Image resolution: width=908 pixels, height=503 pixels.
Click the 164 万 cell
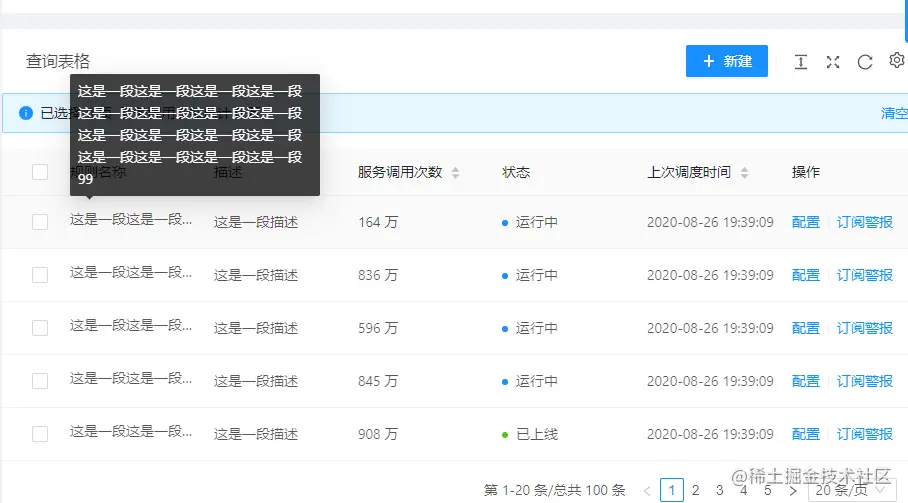click(x=378, y=222)
